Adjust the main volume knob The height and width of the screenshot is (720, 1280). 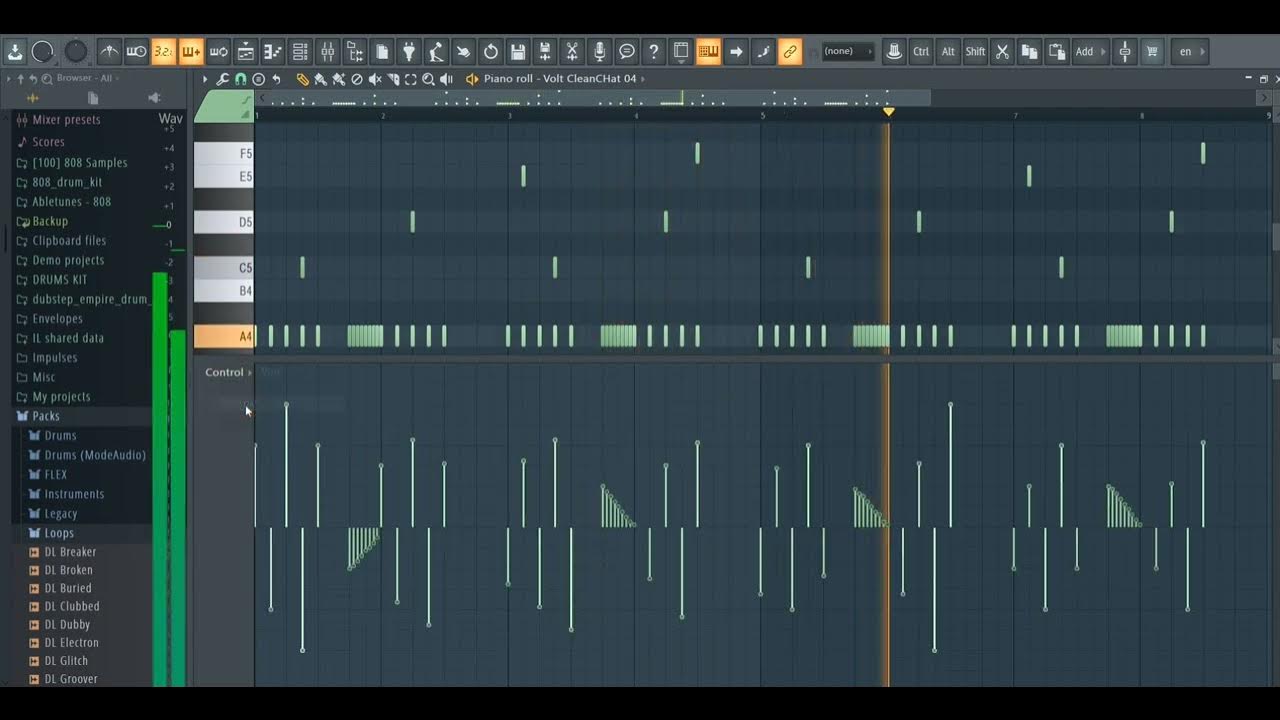click(x=42, y=51)
